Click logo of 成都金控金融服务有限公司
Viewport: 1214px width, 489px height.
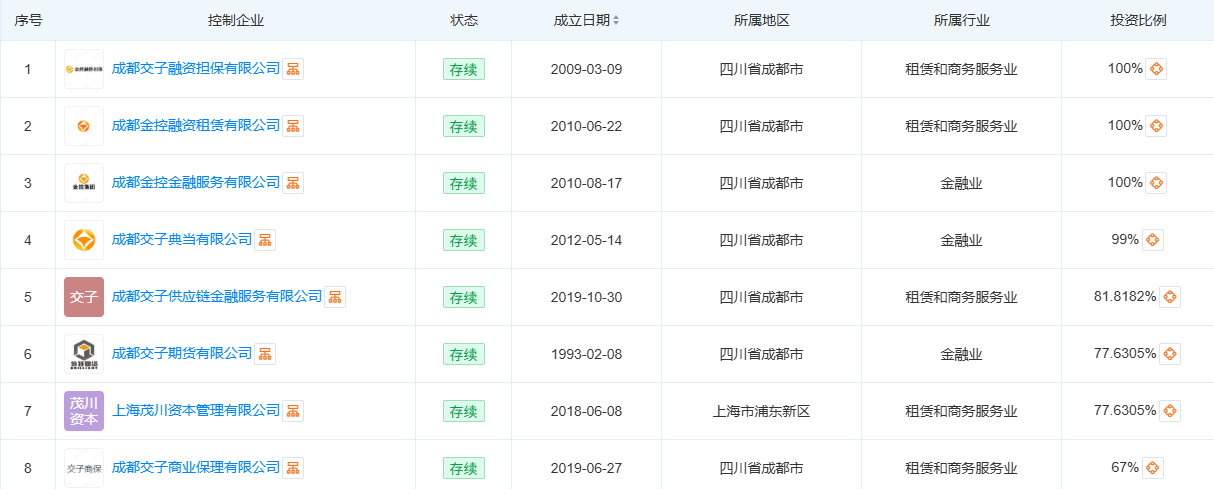coord(84,183)
